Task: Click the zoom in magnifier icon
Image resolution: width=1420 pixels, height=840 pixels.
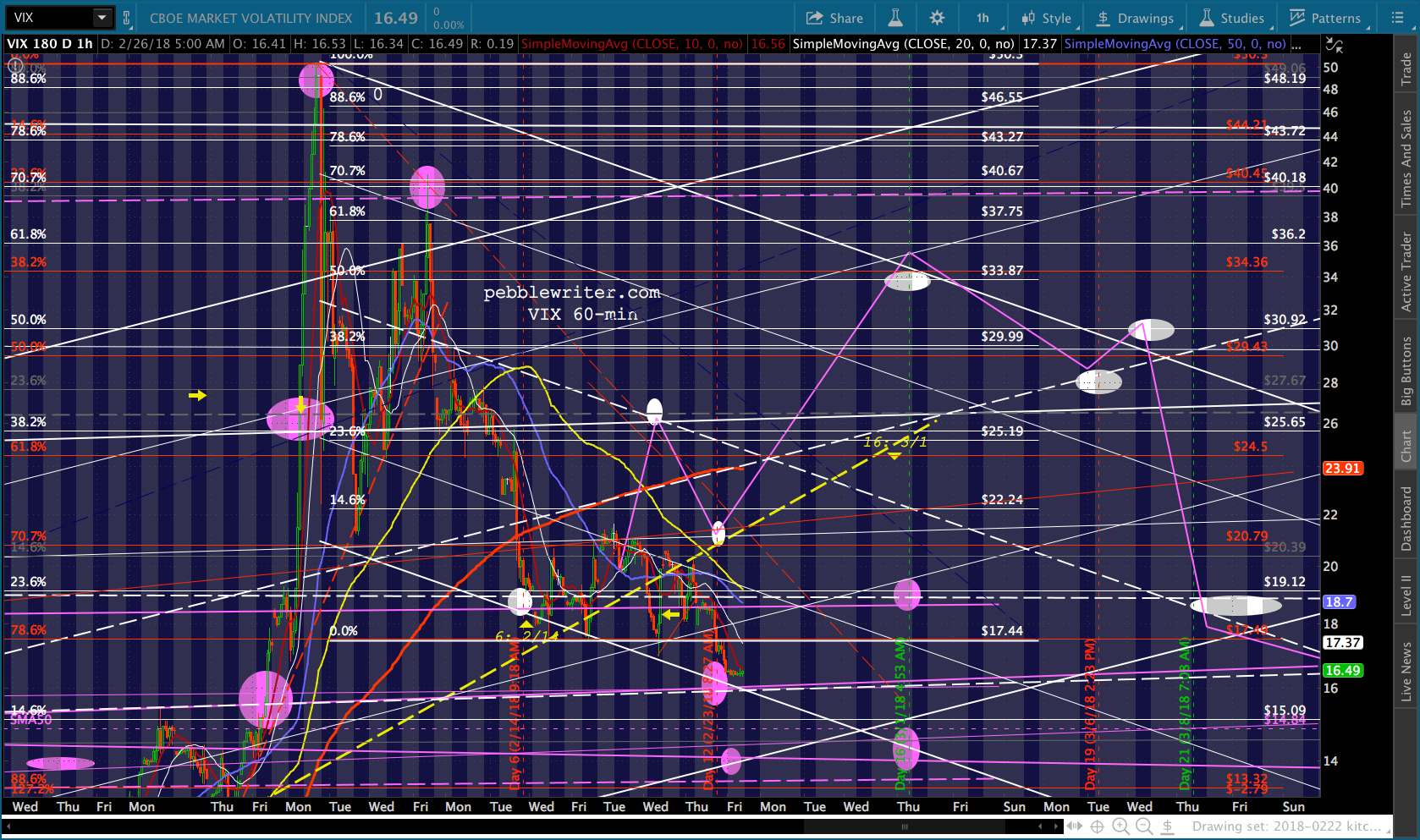Action: 1120,826
